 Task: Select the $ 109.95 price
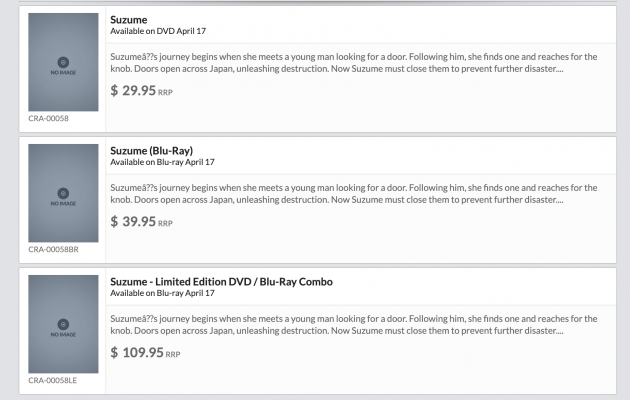(x=136, y=352)
